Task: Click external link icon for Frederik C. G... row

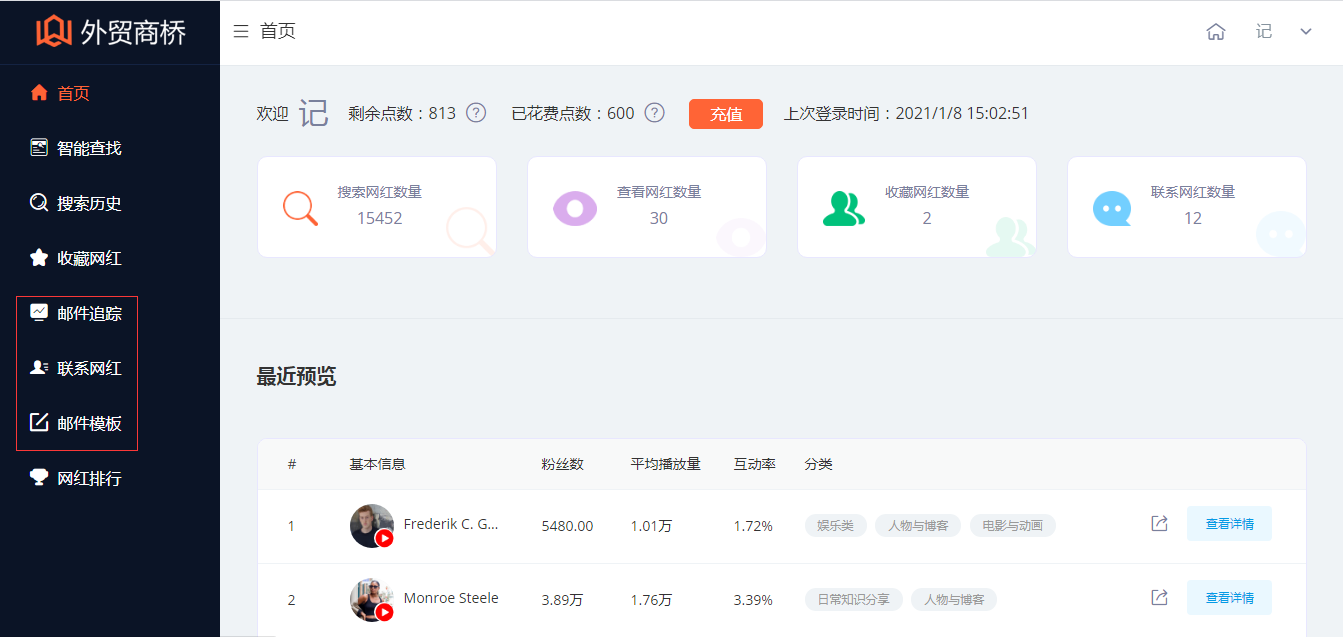Action: click(x=1159, y=524)
